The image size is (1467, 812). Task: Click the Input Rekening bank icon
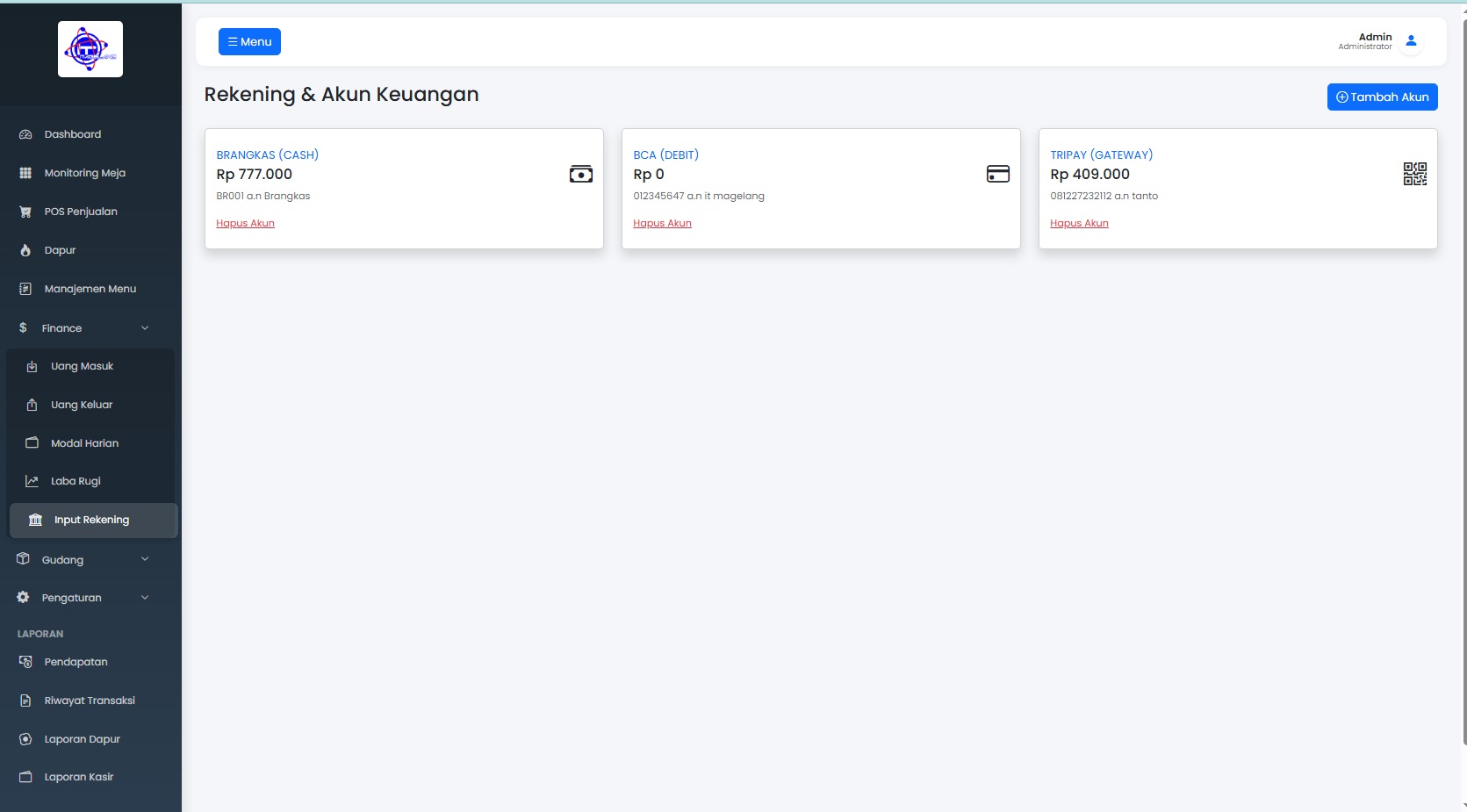(x=35, y=520)
